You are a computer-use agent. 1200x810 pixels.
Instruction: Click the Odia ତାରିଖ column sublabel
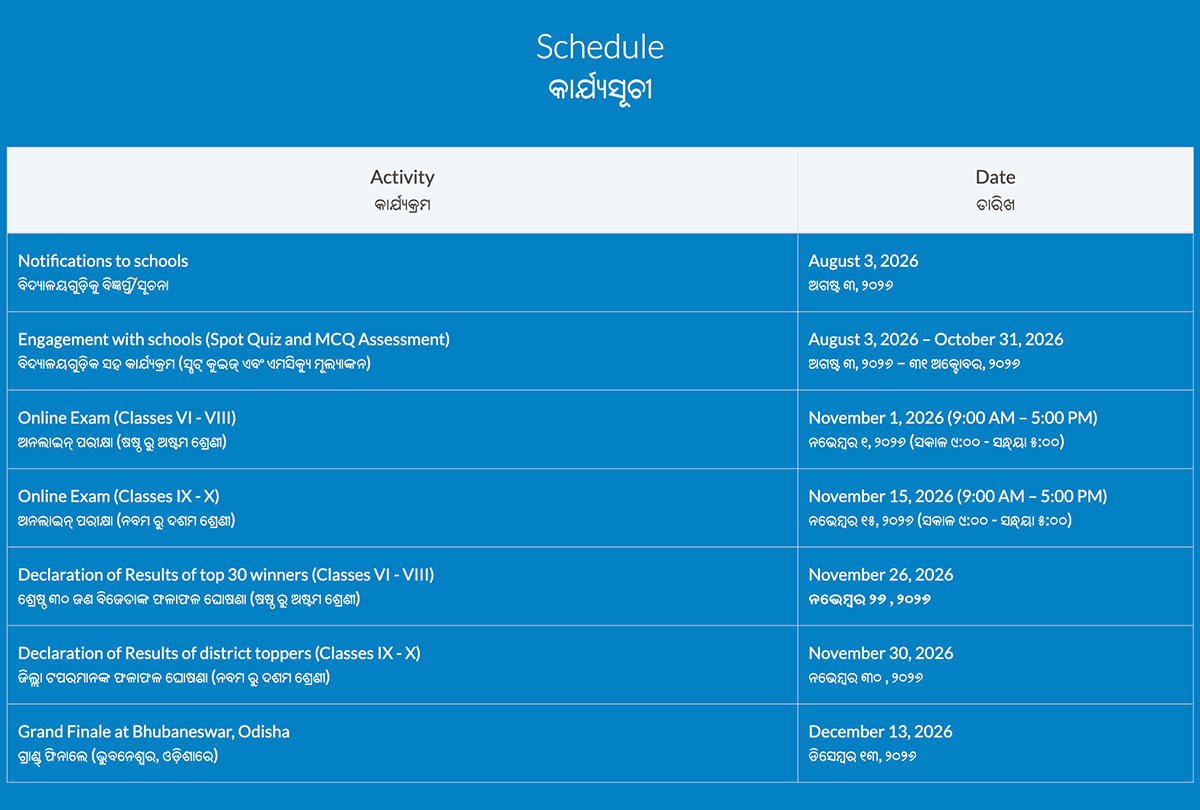(995, 205)
